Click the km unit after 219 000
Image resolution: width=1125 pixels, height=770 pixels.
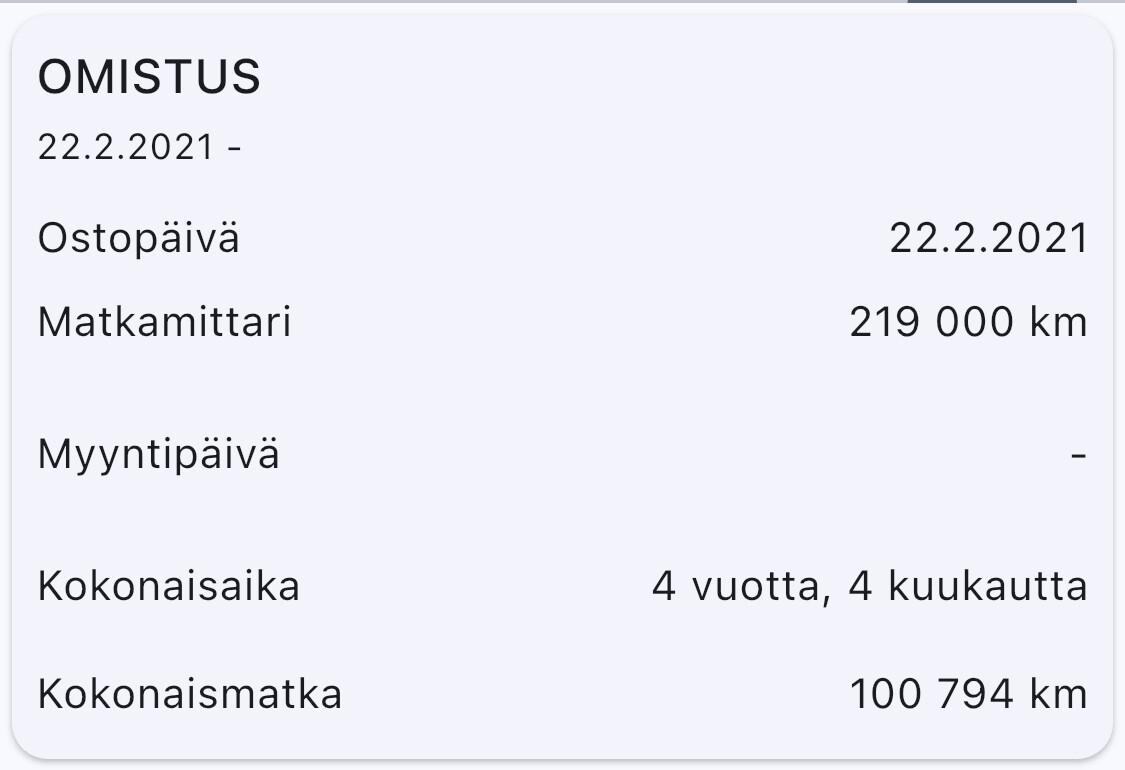click(1059, 321)
